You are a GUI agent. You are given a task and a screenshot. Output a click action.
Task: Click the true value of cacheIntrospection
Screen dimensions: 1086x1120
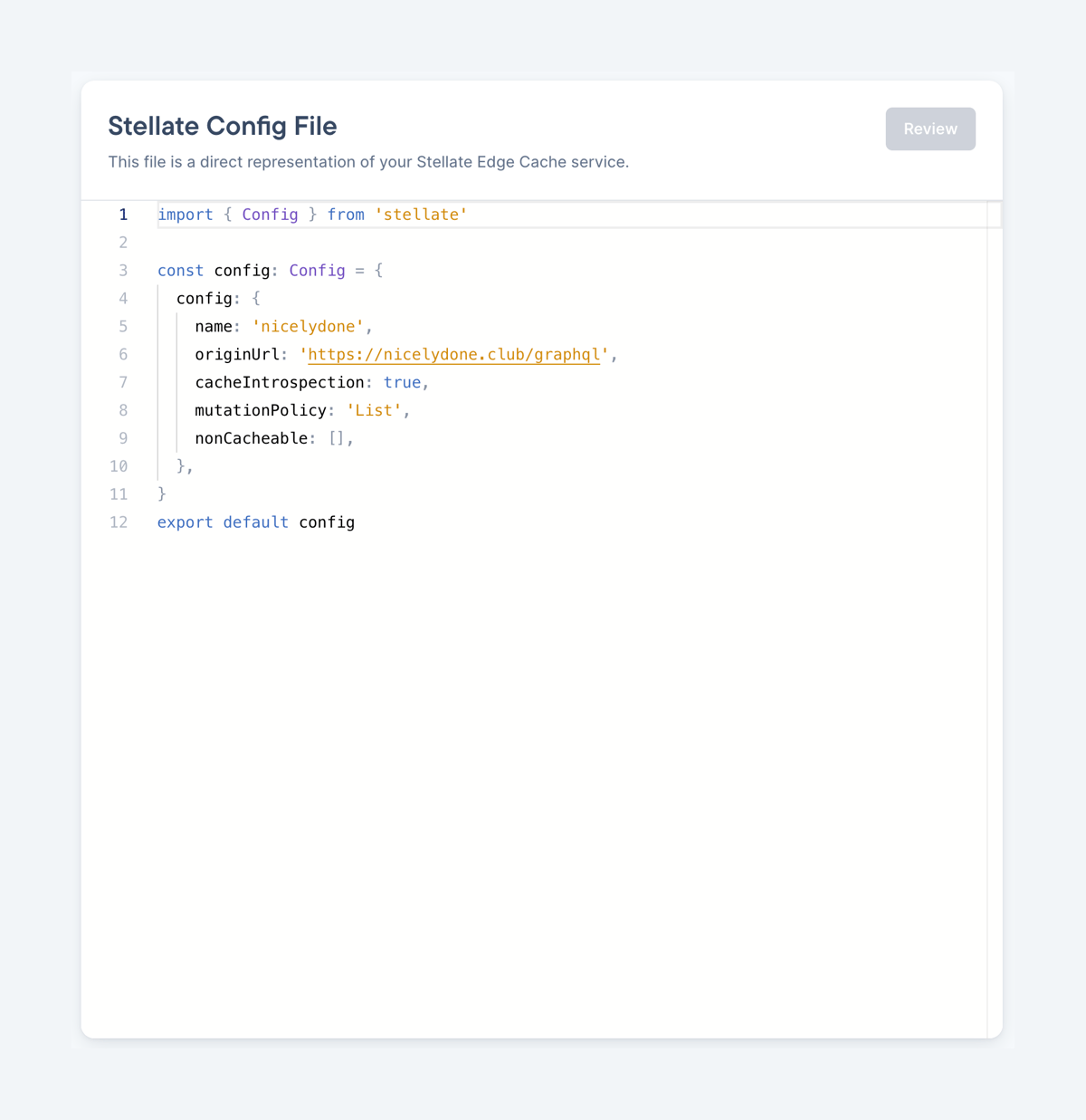(402, 382)
